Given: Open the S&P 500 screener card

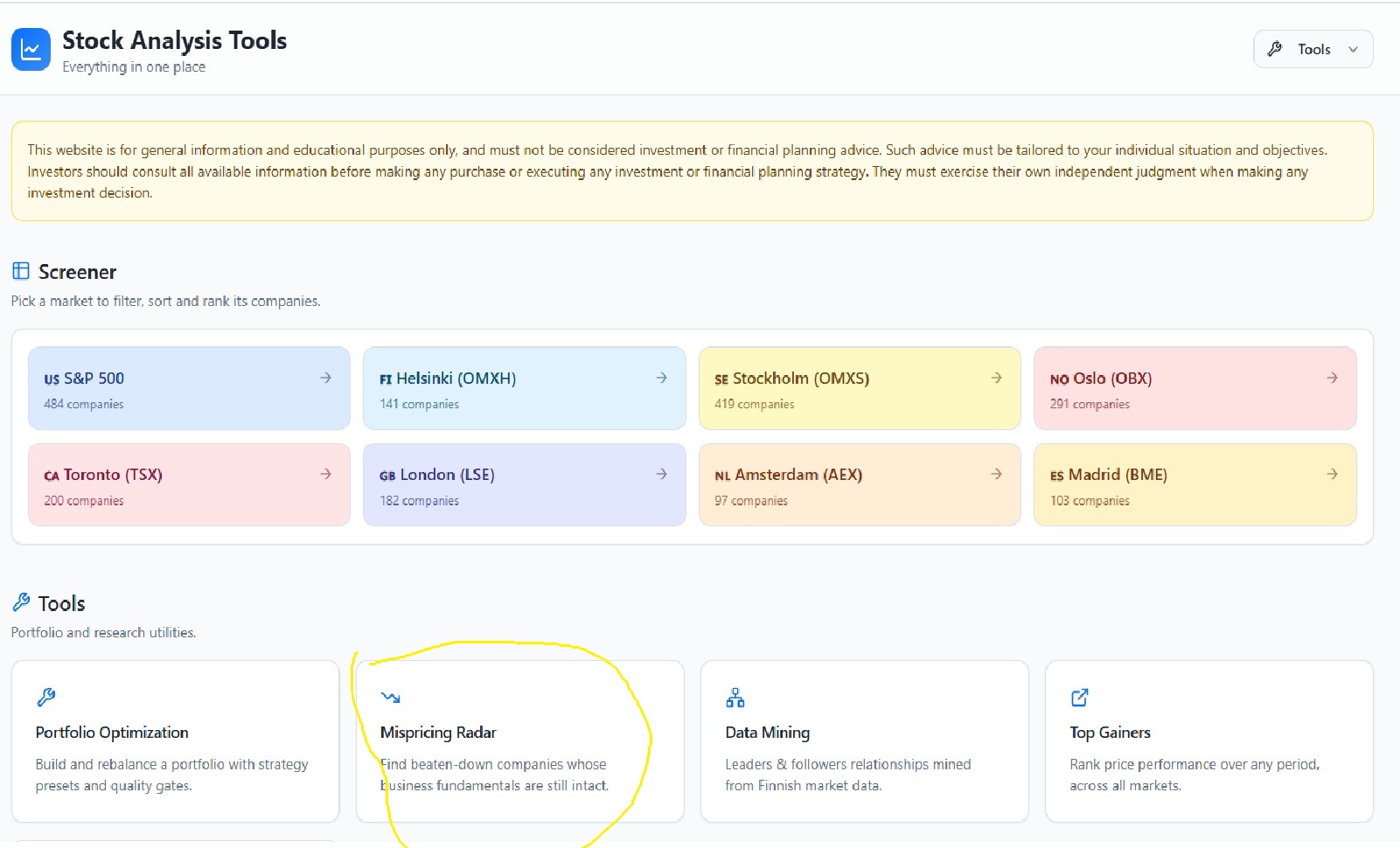Looking at the screenshot, I should click(x=189, y=388).
